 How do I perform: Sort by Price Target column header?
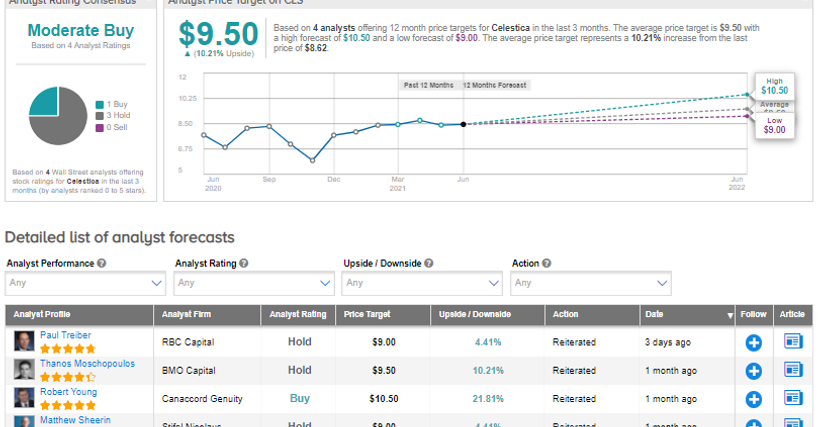tap(367, 314)
